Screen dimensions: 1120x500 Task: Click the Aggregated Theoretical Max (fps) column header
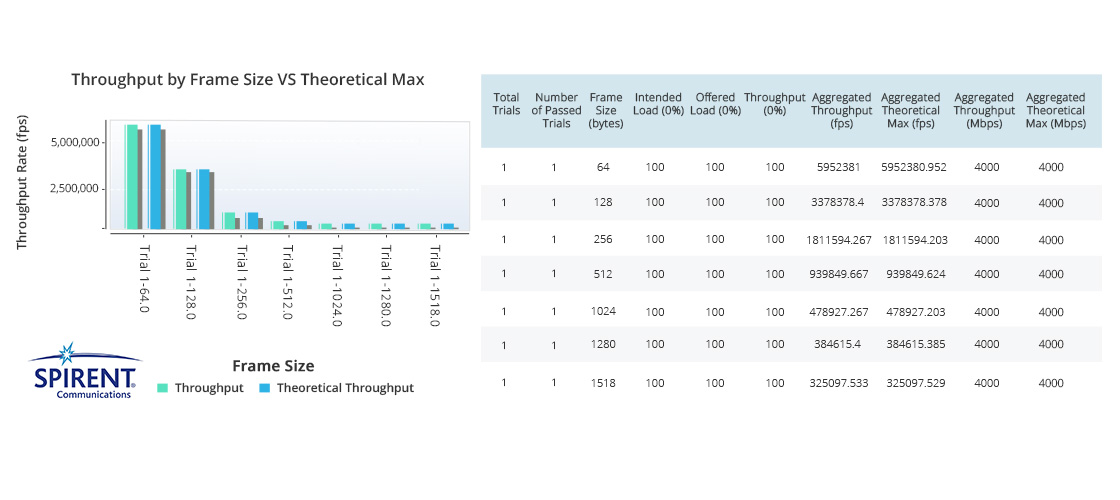(x=912, y=110)
